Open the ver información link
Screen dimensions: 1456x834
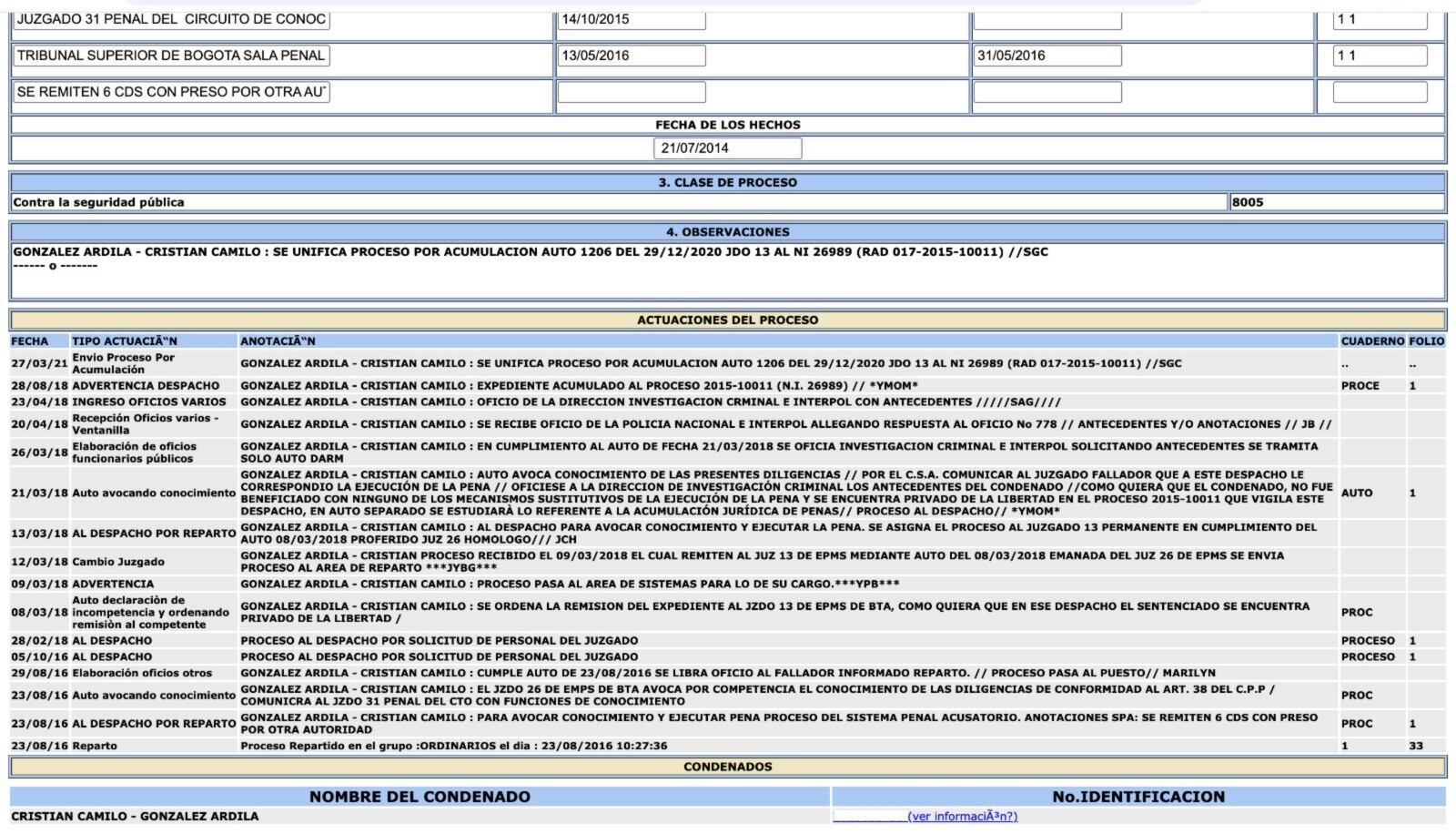pos(962,817)
